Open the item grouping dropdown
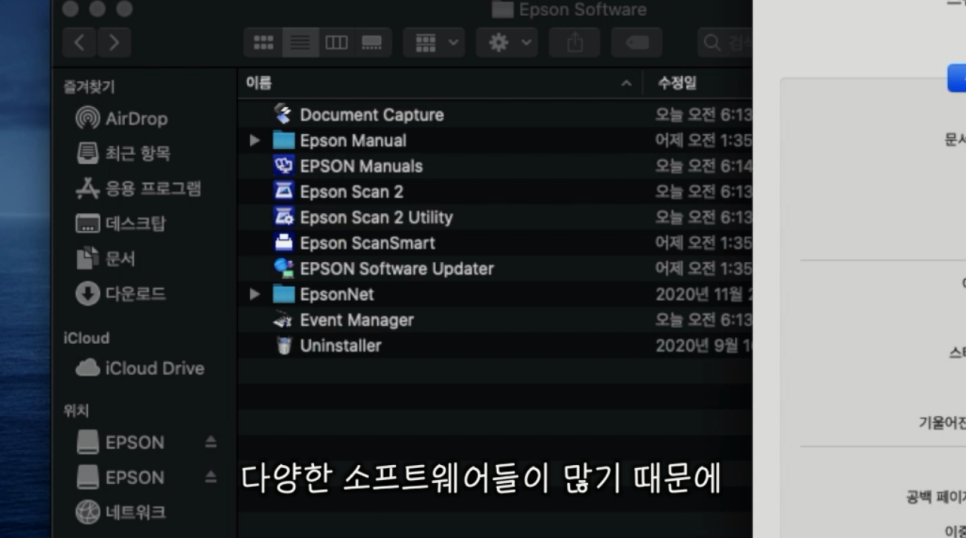The image size is (966, 538). 433,43
